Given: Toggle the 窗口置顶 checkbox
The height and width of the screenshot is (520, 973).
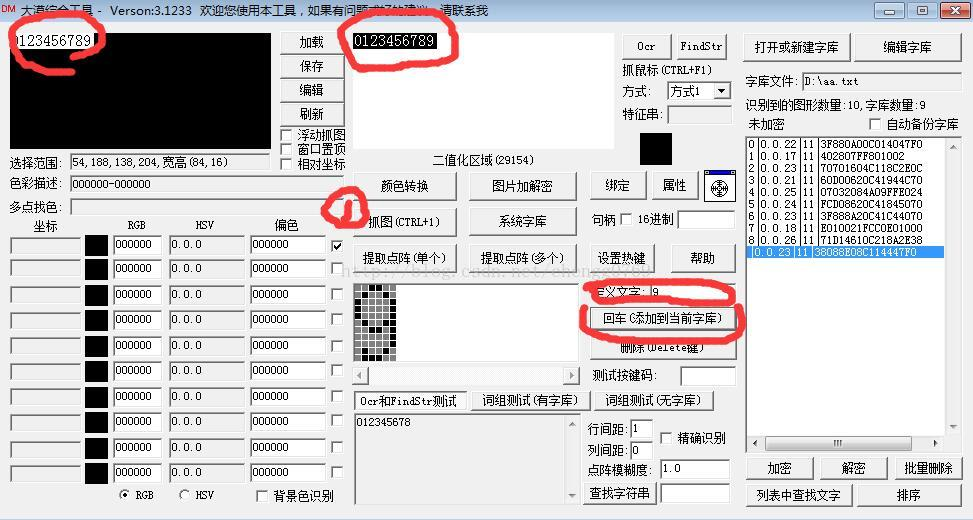Looking at the screenshot, I should [x=287, y=149].
